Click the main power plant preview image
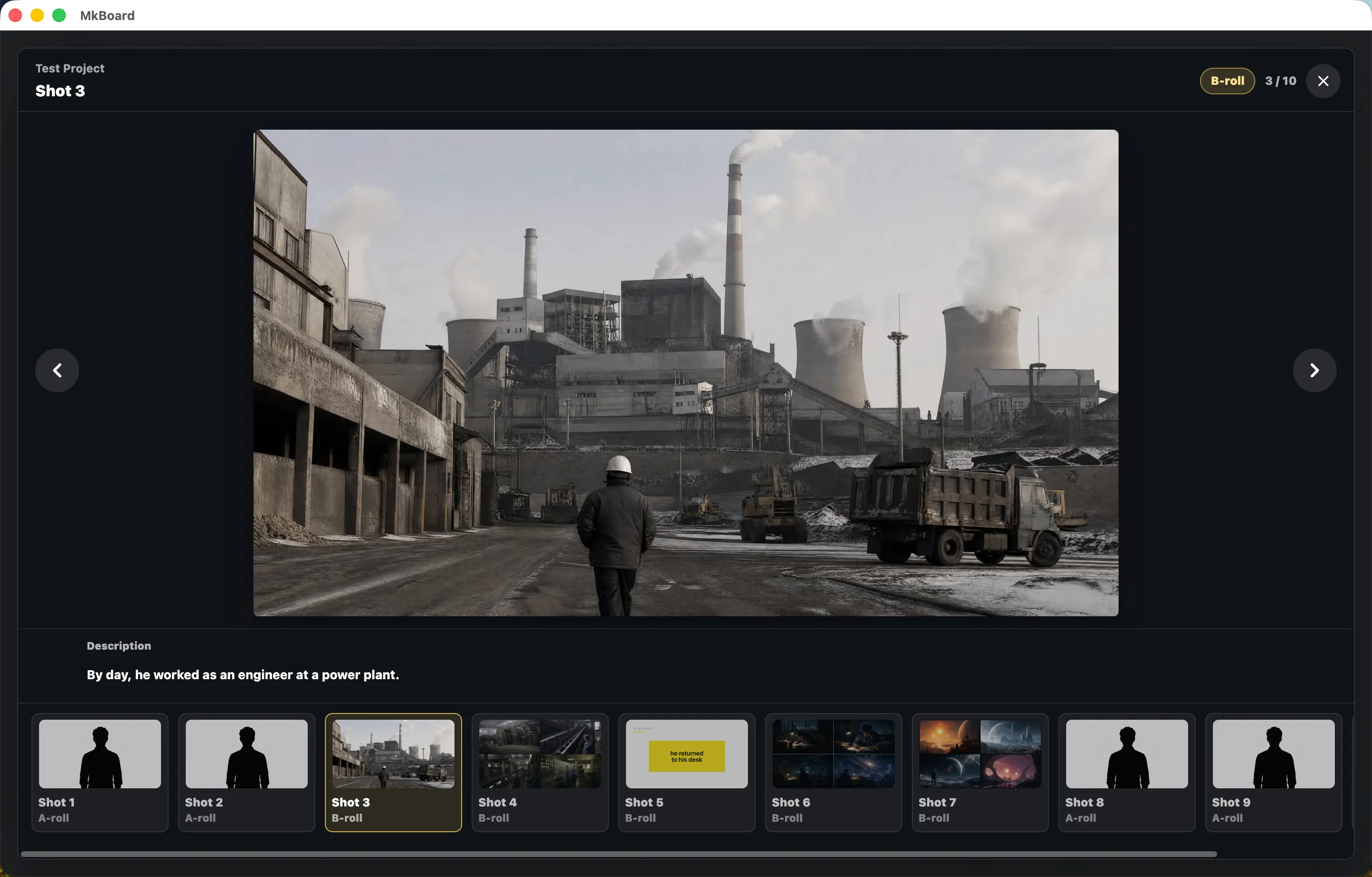Screen dimensions: 1372x877 [686, 372]
